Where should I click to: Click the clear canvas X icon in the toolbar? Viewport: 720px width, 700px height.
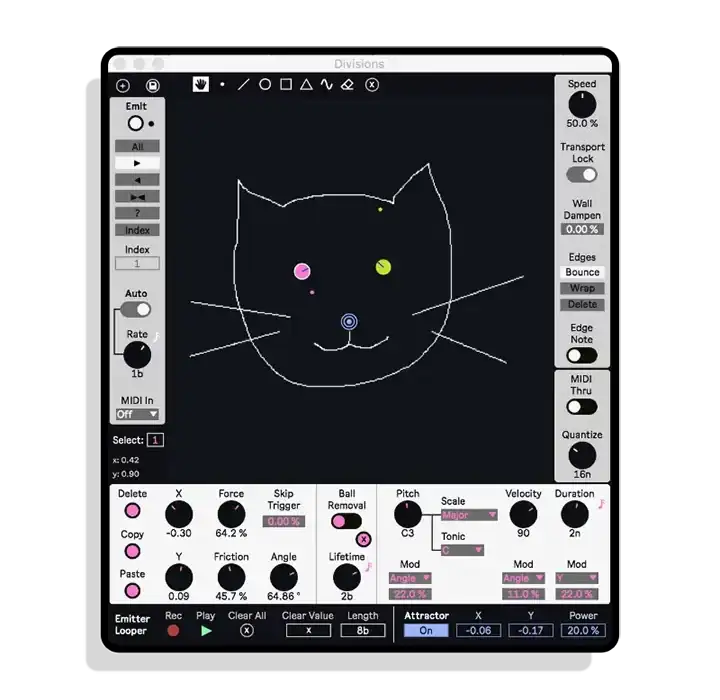[x=372, y=85]
